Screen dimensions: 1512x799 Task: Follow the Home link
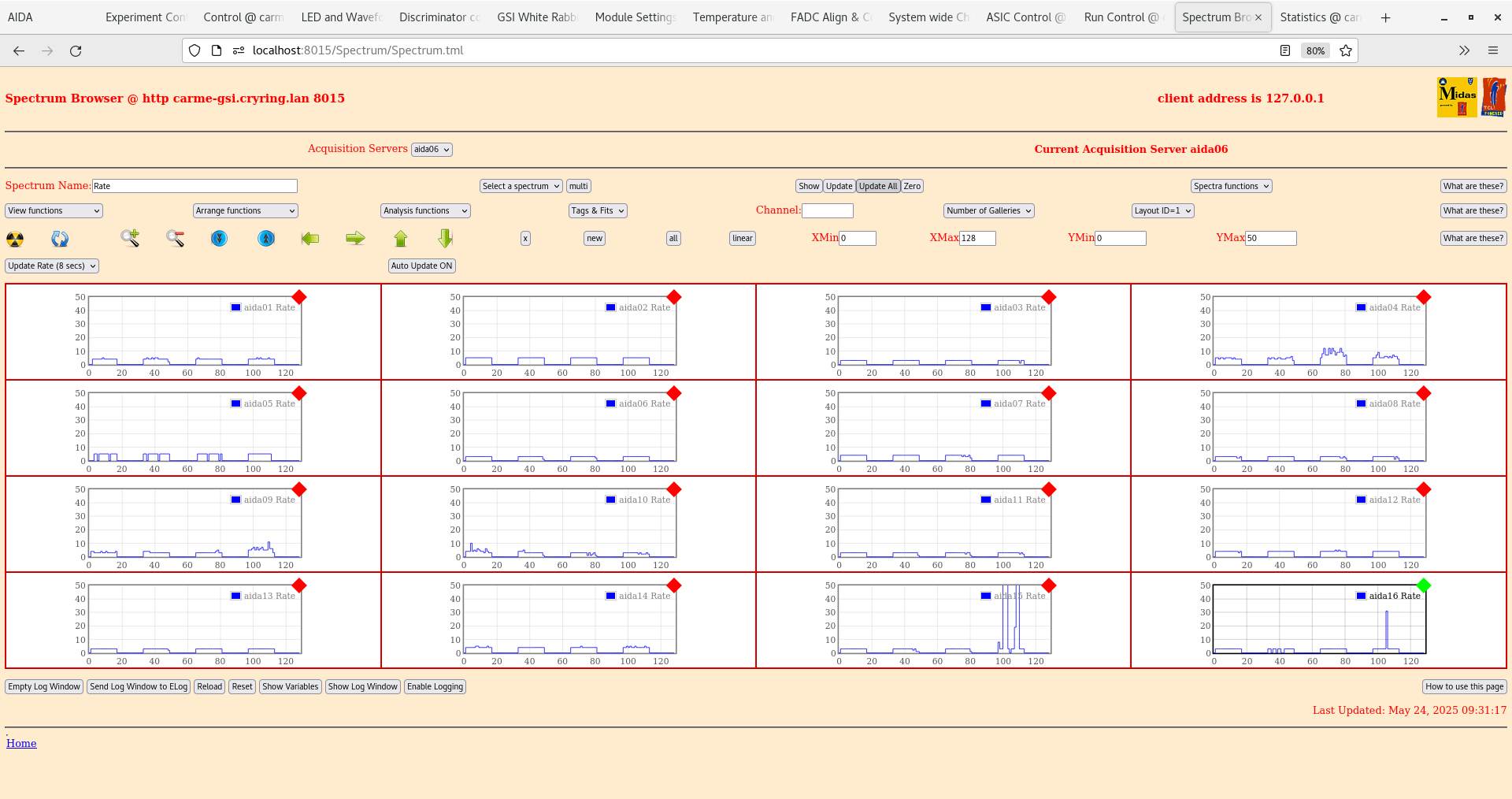(21, 743)
